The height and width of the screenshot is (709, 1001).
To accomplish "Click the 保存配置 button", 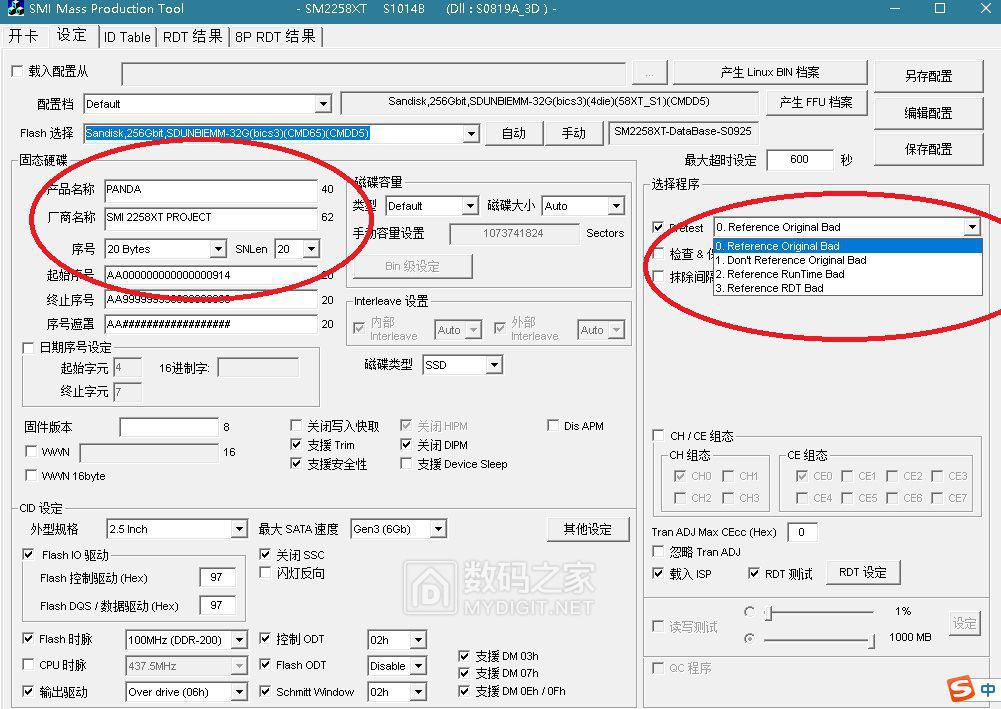I will [x=928, y=150].
